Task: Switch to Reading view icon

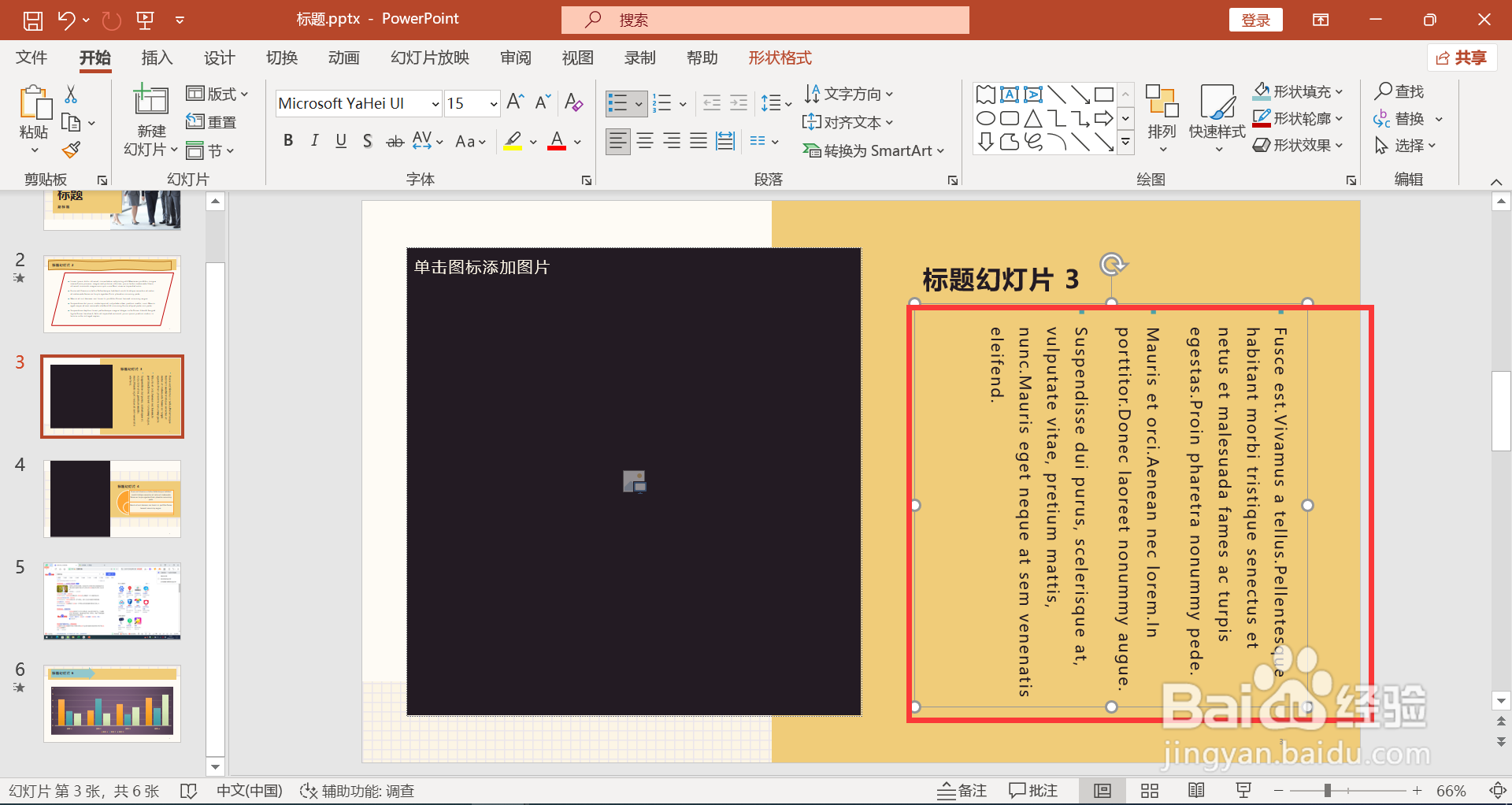Action: pos(1196,790)
